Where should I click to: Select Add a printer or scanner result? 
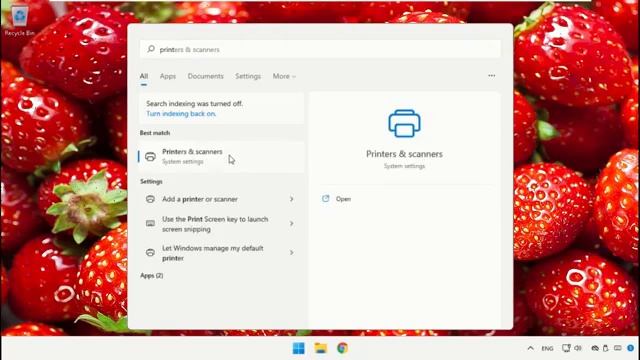point(222,199)
